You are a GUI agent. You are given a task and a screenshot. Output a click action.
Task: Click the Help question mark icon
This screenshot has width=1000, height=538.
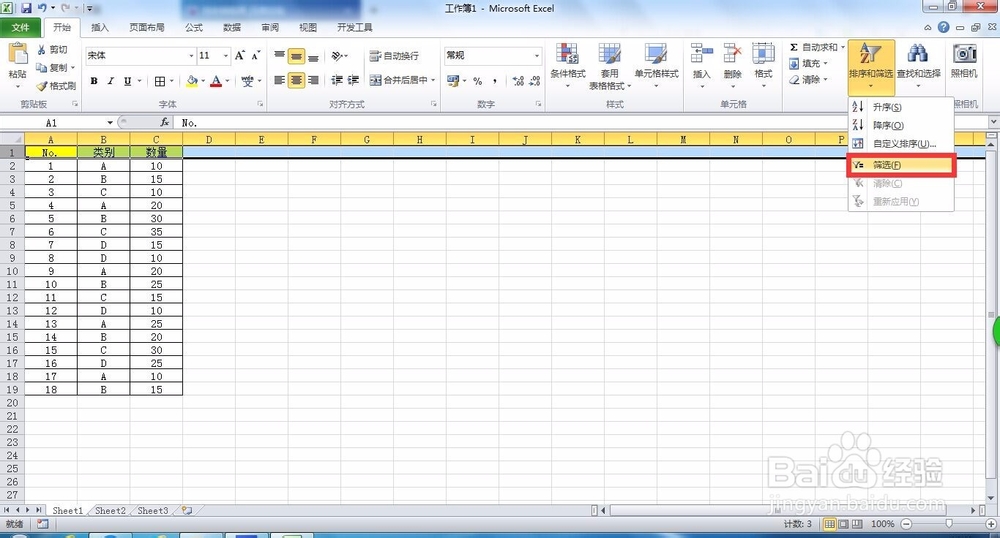943,27
